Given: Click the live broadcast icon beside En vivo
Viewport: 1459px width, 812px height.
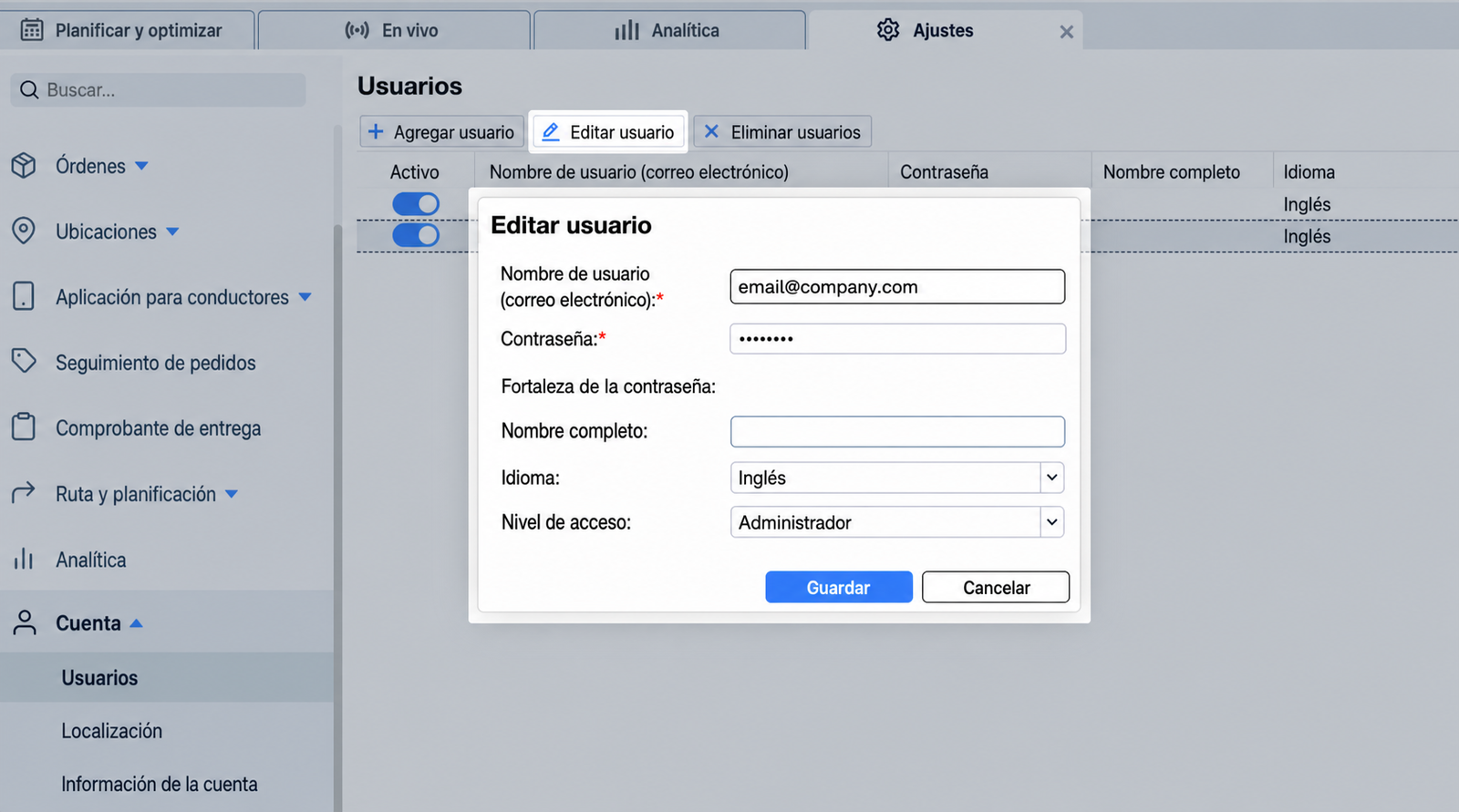Looking at the screenshot, I should [357, 30].
